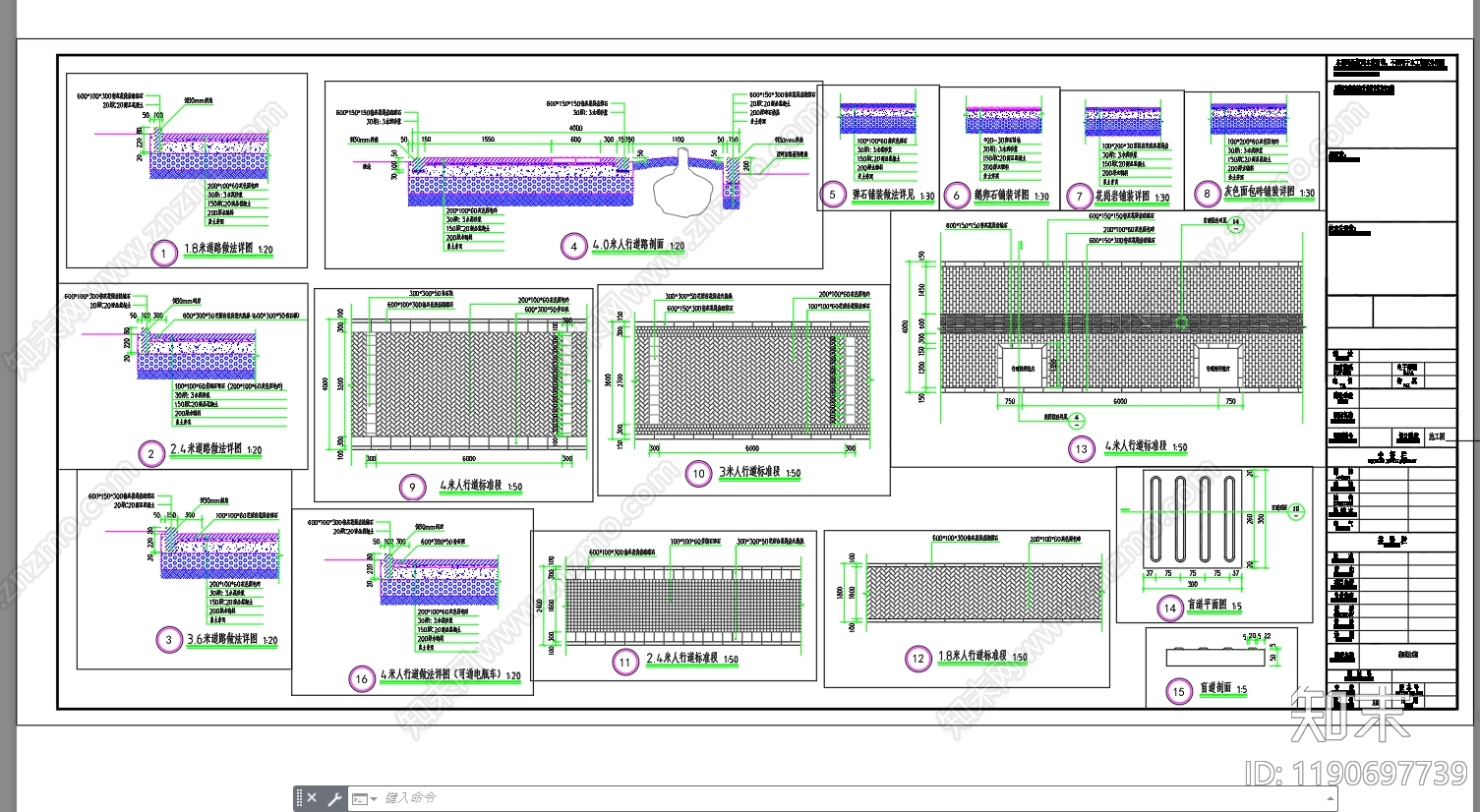Image resolution: width=1480 pixels, height=812 pixels.
Task: Select detail bubble 1 beside 1.8米道路做法详图
Action: [163, 254]
